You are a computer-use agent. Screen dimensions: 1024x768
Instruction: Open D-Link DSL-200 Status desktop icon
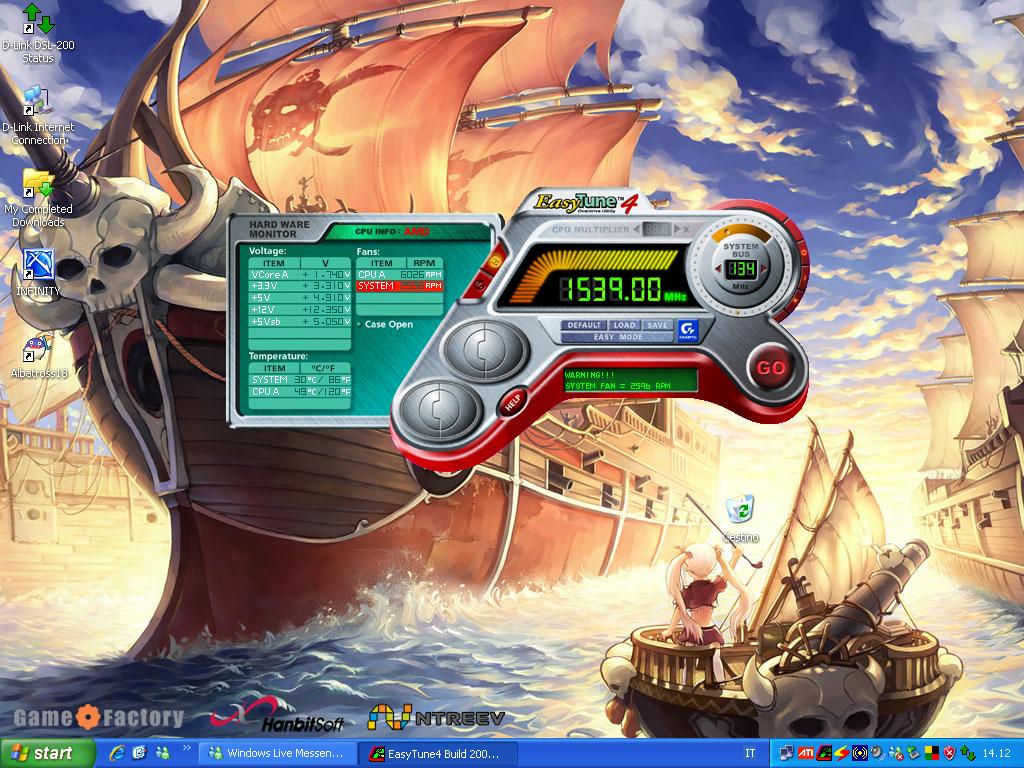pyautogui.click(x=38, y=34)
